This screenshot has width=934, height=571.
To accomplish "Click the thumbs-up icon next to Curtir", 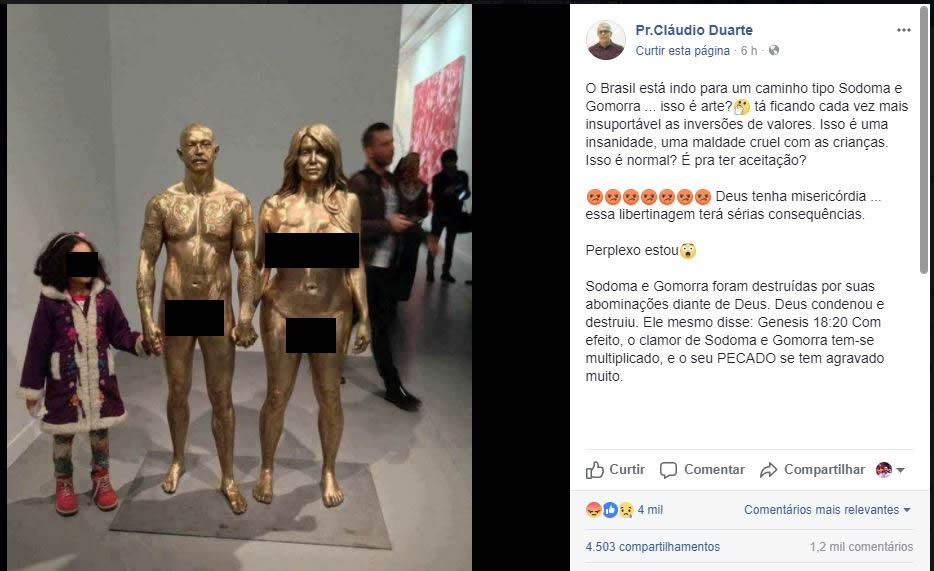I will (x=594, y=470).
